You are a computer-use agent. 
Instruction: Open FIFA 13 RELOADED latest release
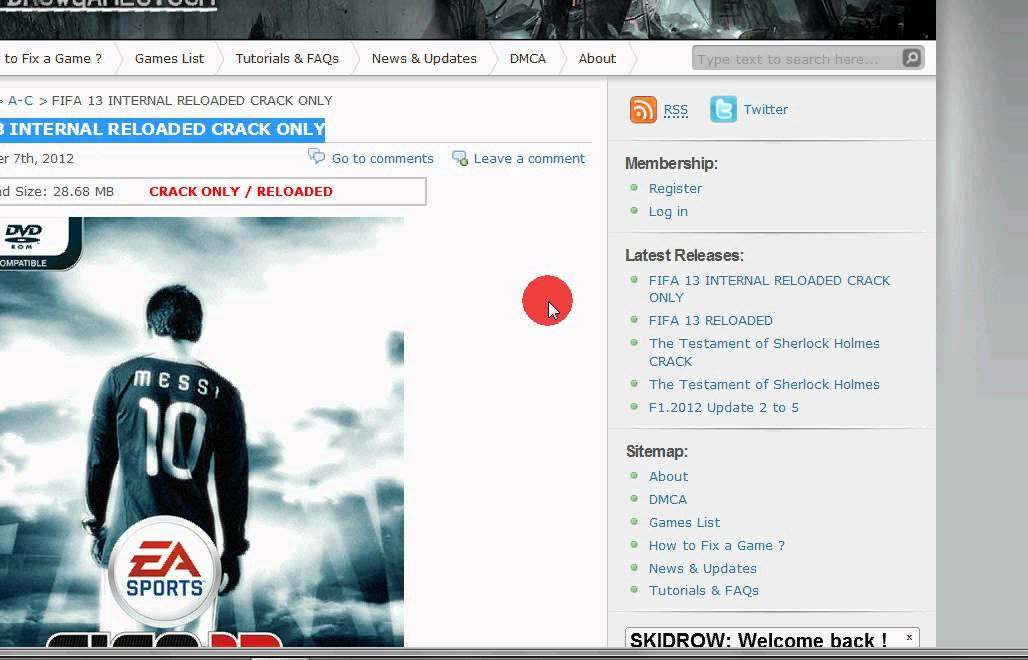[x=711, y=320]
